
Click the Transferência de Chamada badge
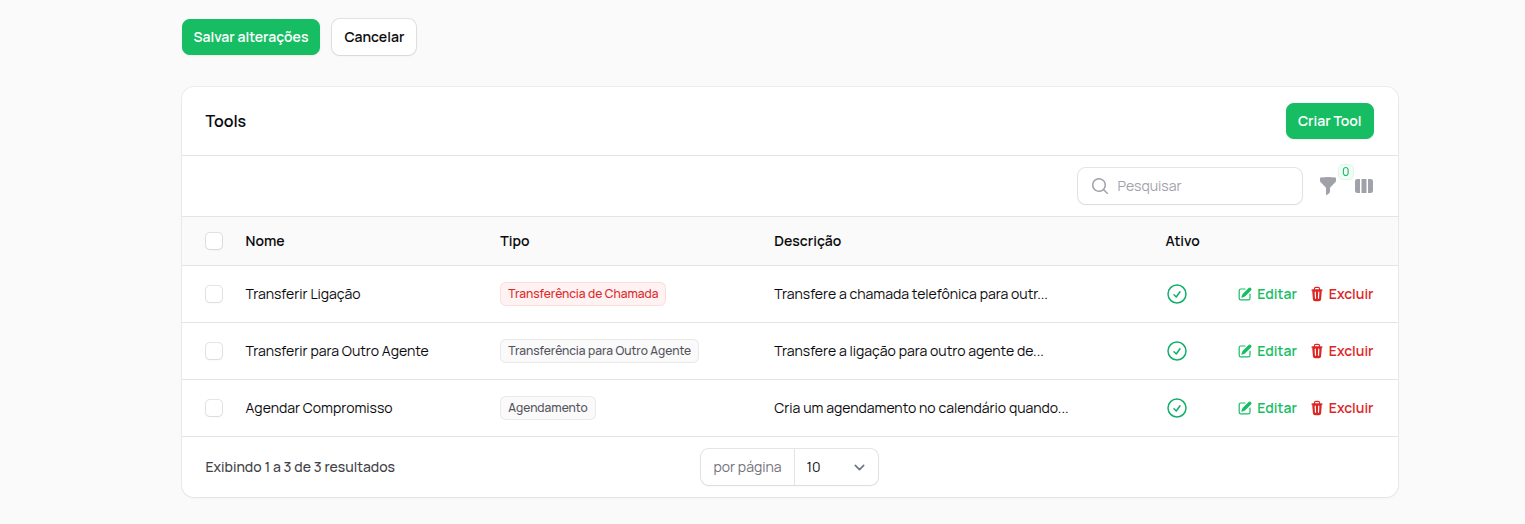[583, 294]
